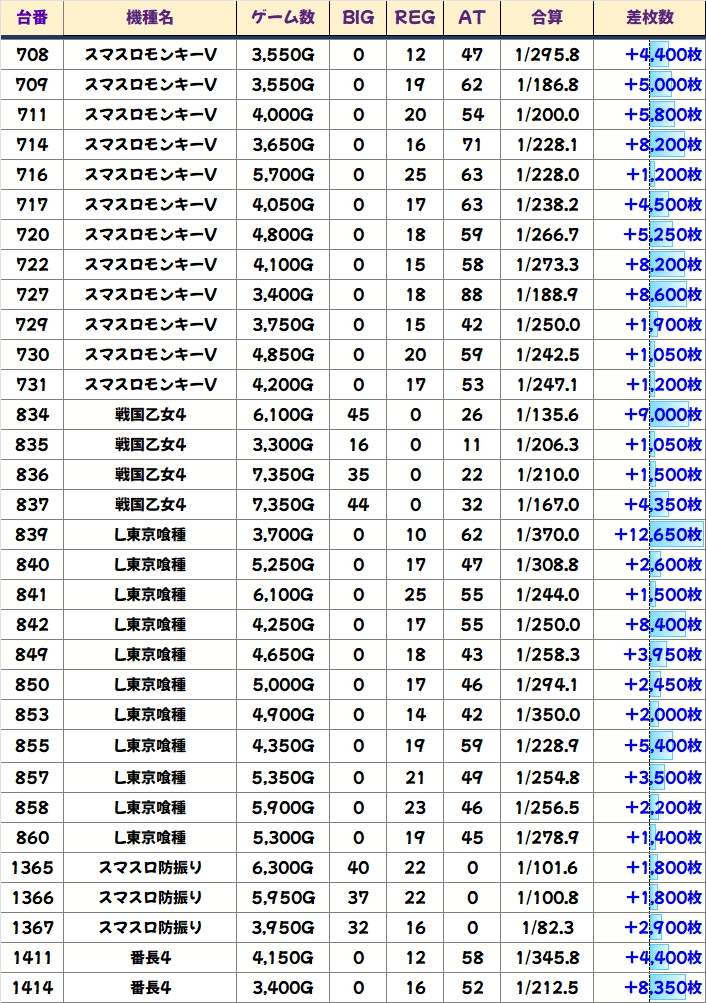Click the 差枚数 column header
The height and width of the screenshot is (1003, 706).
(650, 17)
